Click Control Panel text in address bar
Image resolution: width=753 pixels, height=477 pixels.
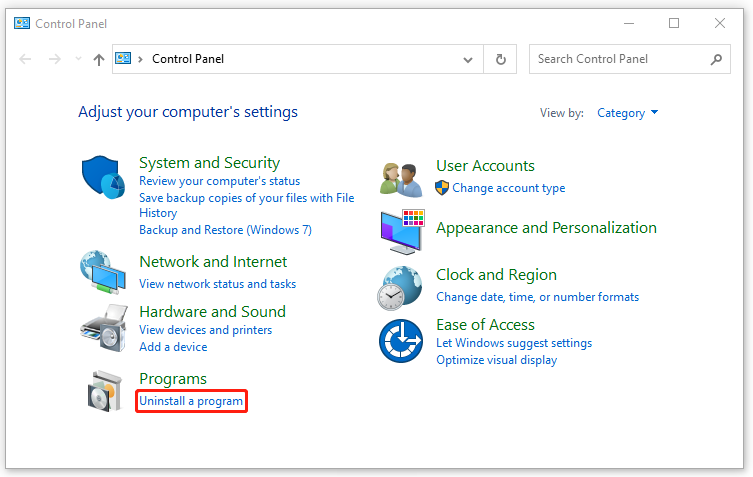188,59
